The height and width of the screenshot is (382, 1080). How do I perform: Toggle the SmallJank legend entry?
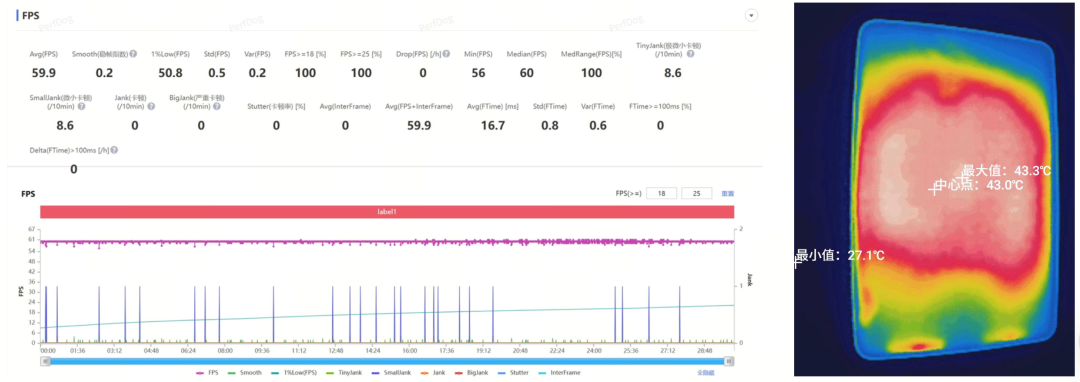(391, 372)
